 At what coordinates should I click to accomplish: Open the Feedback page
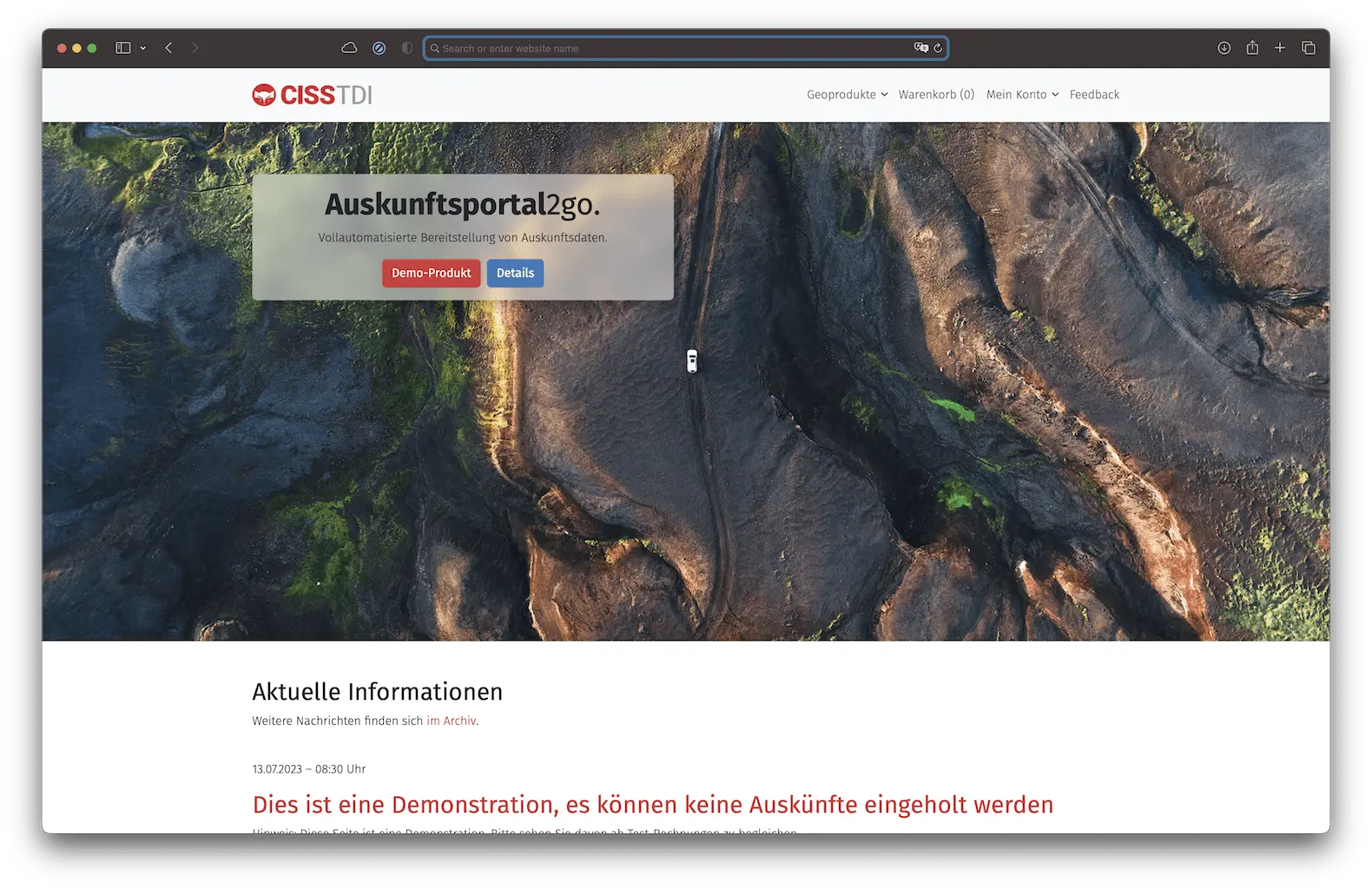[1094, 95]
